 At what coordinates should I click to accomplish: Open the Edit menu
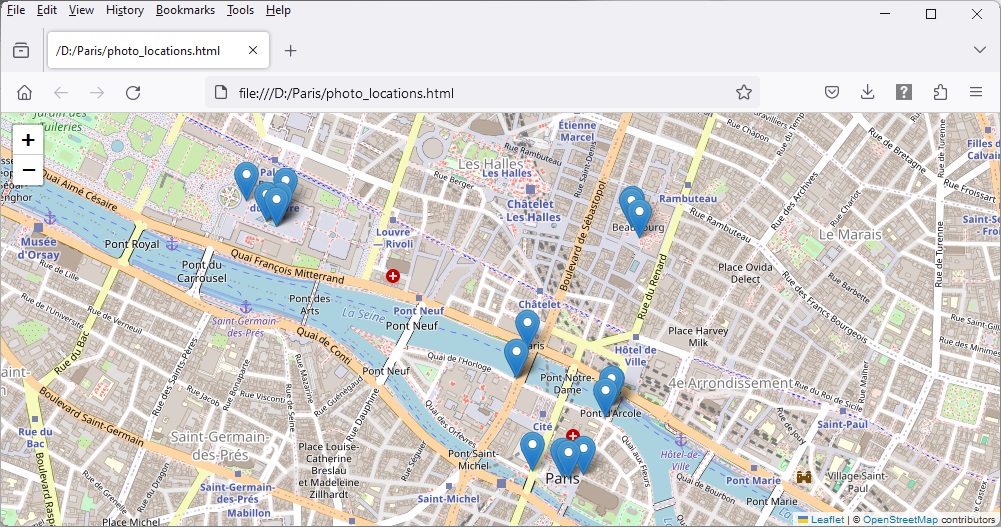[47, 10]
